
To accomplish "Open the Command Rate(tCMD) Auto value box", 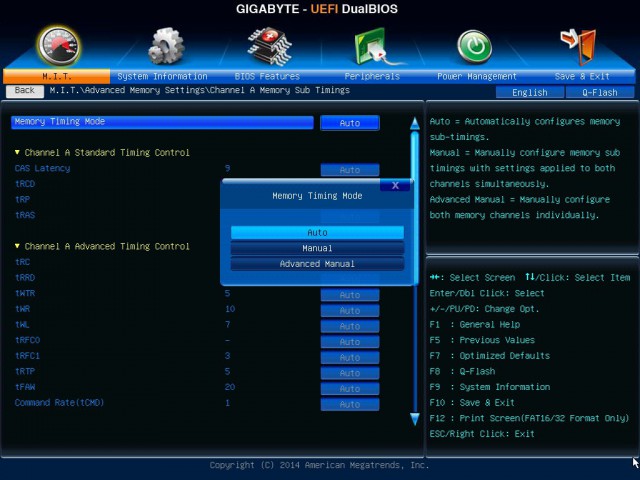I will 350,404.
